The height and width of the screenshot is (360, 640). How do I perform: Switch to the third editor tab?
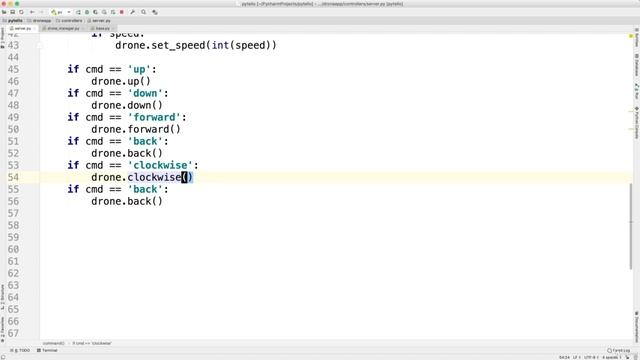pos(101,29)
